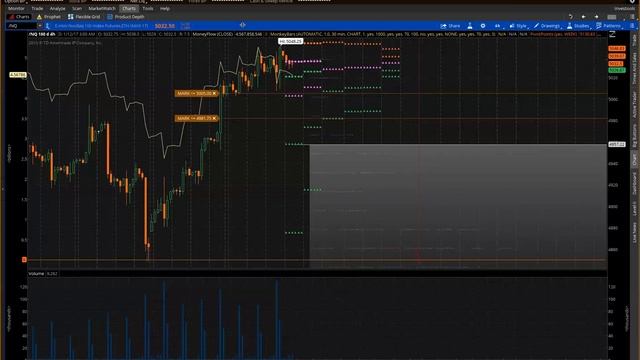Open the Trade menu tab
Screen dimensions: 640x360
(37, 9)
